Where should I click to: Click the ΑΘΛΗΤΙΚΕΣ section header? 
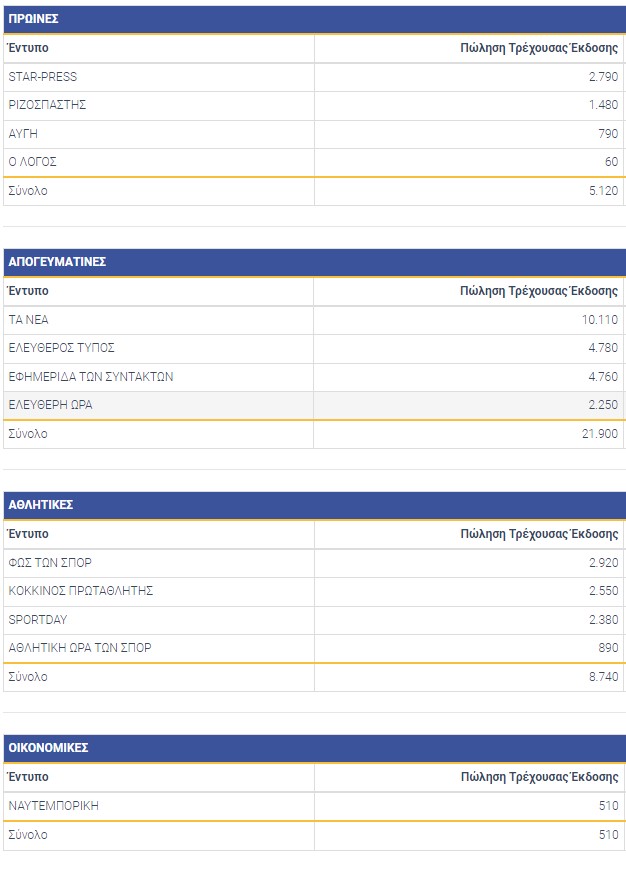click(40, 505)
